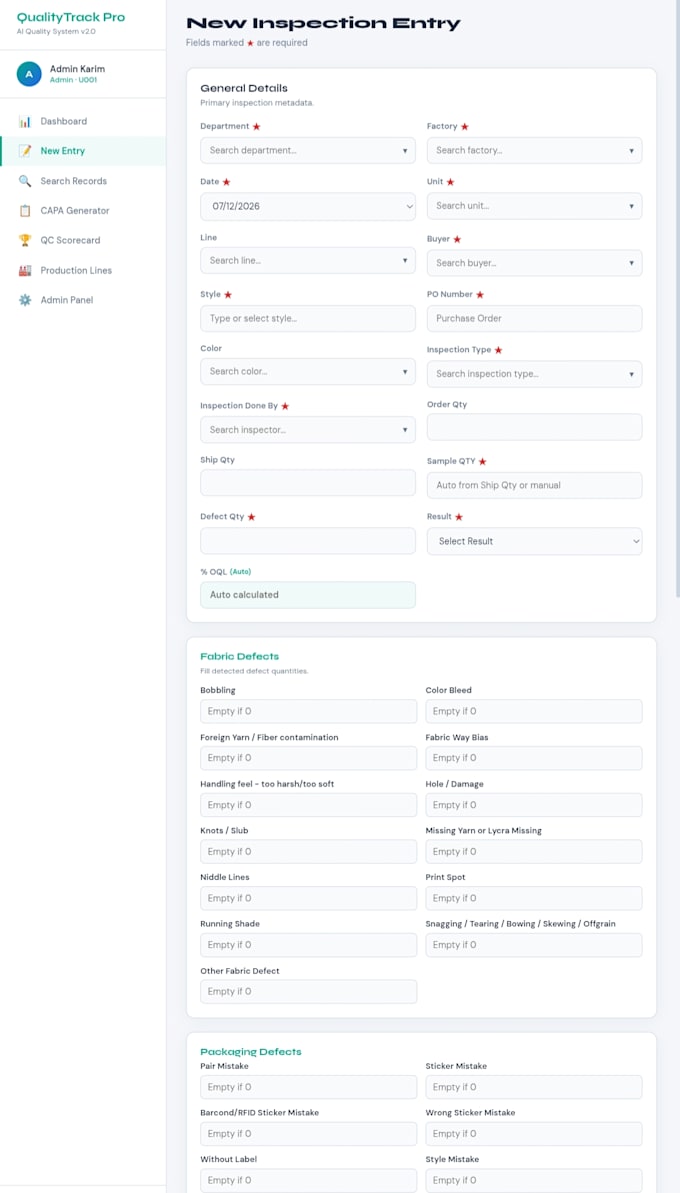Click the Running Shade input
The width and height of the screenshot is (680, 1193).
point(308,945)
